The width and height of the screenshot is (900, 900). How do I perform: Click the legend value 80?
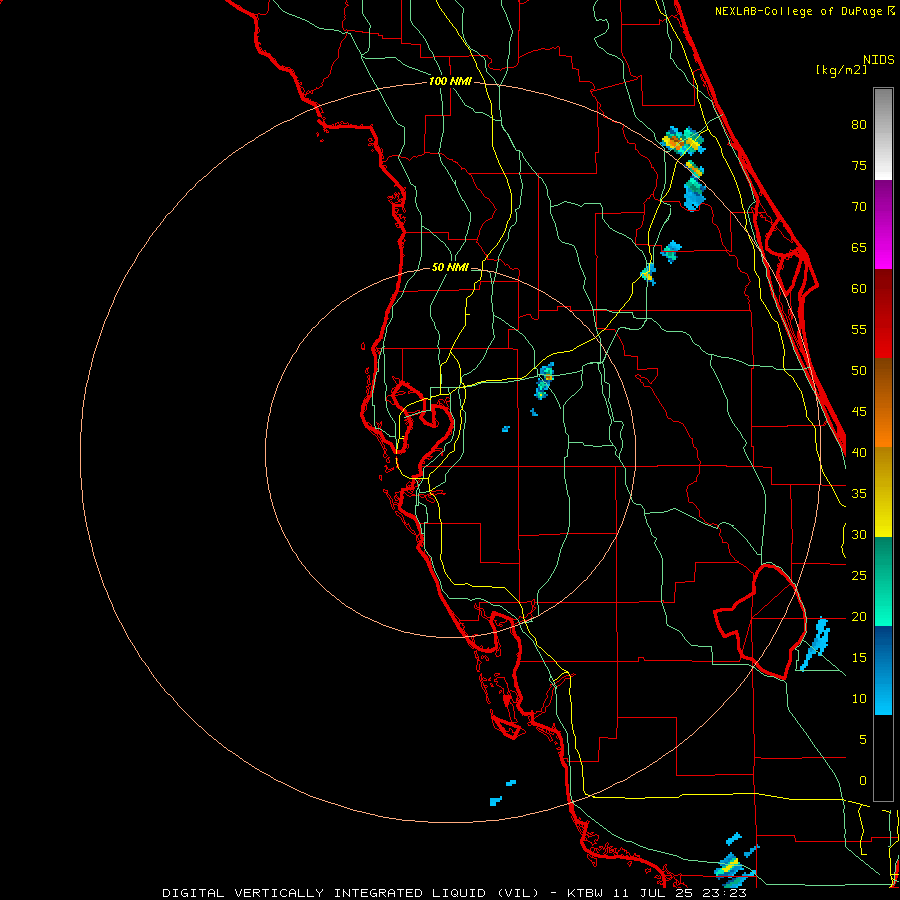pos(859,125)
